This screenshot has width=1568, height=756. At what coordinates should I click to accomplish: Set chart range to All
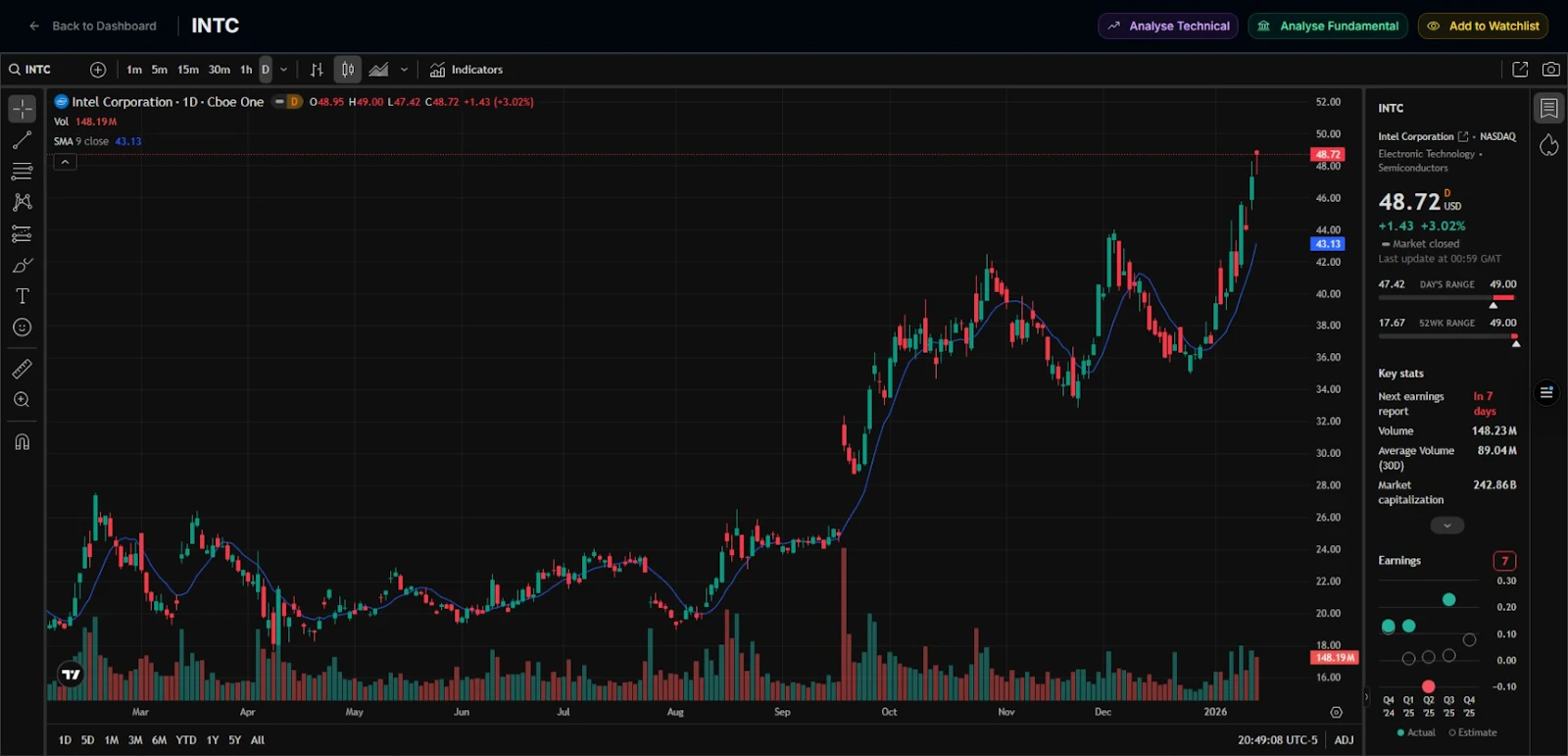pos(258,740)
